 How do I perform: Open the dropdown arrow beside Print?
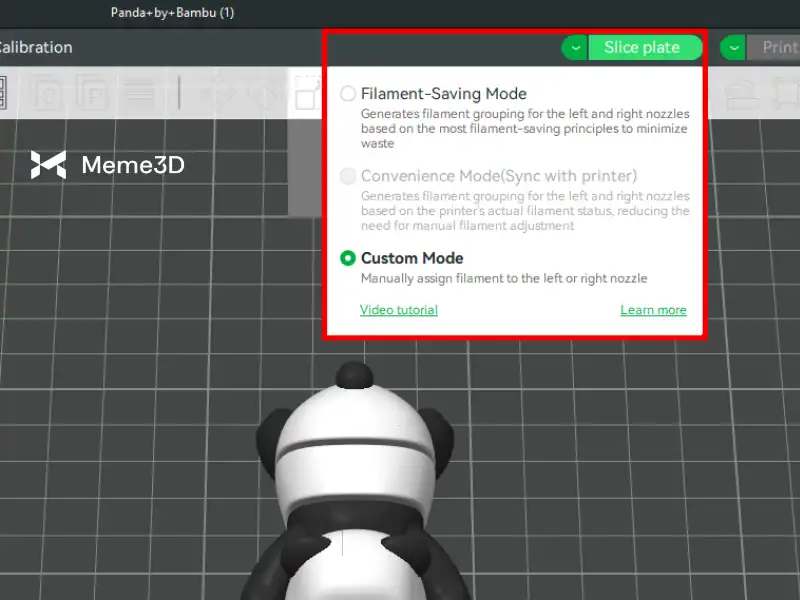(x=733, y=47)
